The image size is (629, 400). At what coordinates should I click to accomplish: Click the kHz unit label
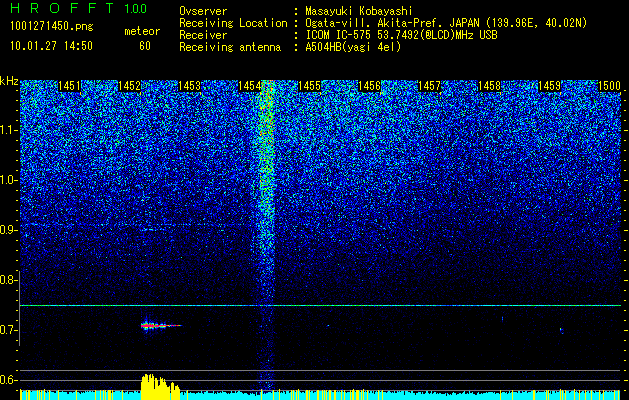(9, 81)
